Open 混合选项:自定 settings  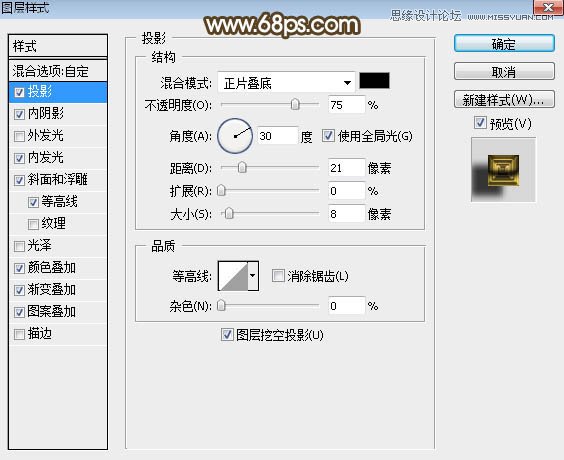tap(58, 71)
